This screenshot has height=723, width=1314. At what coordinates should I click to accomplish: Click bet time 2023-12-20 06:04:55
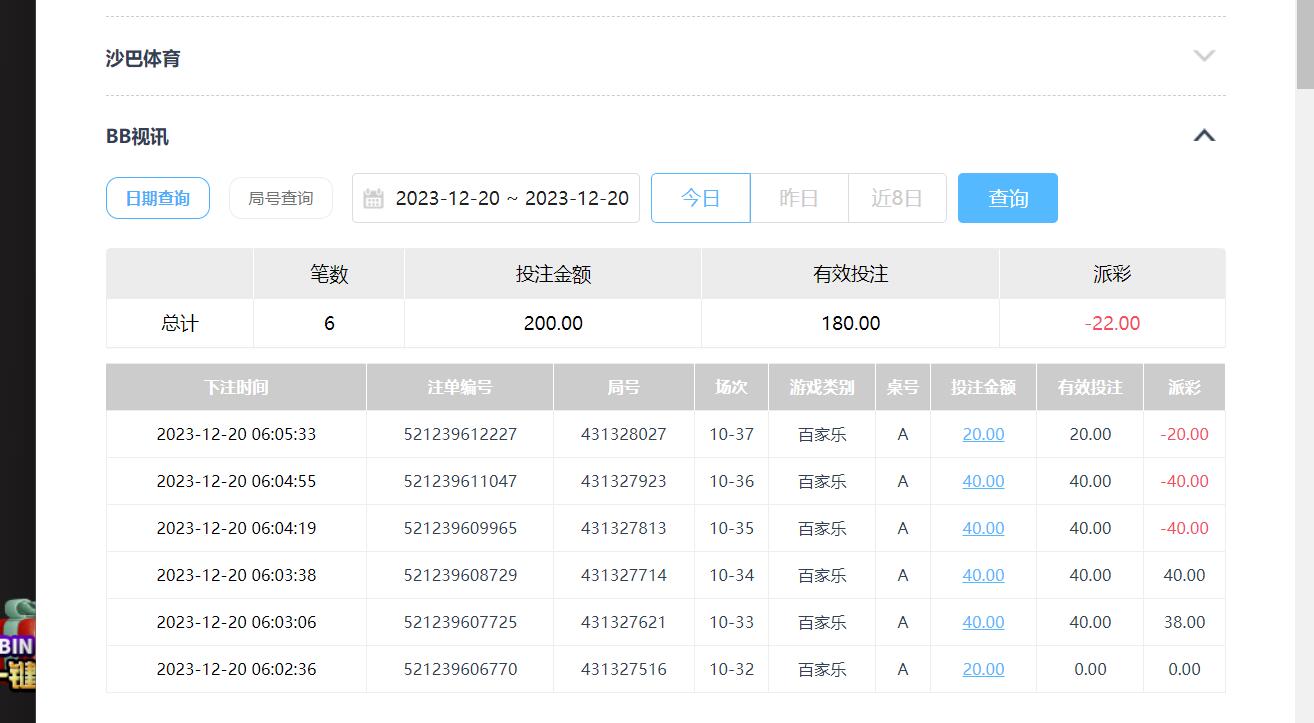(236, 481)
